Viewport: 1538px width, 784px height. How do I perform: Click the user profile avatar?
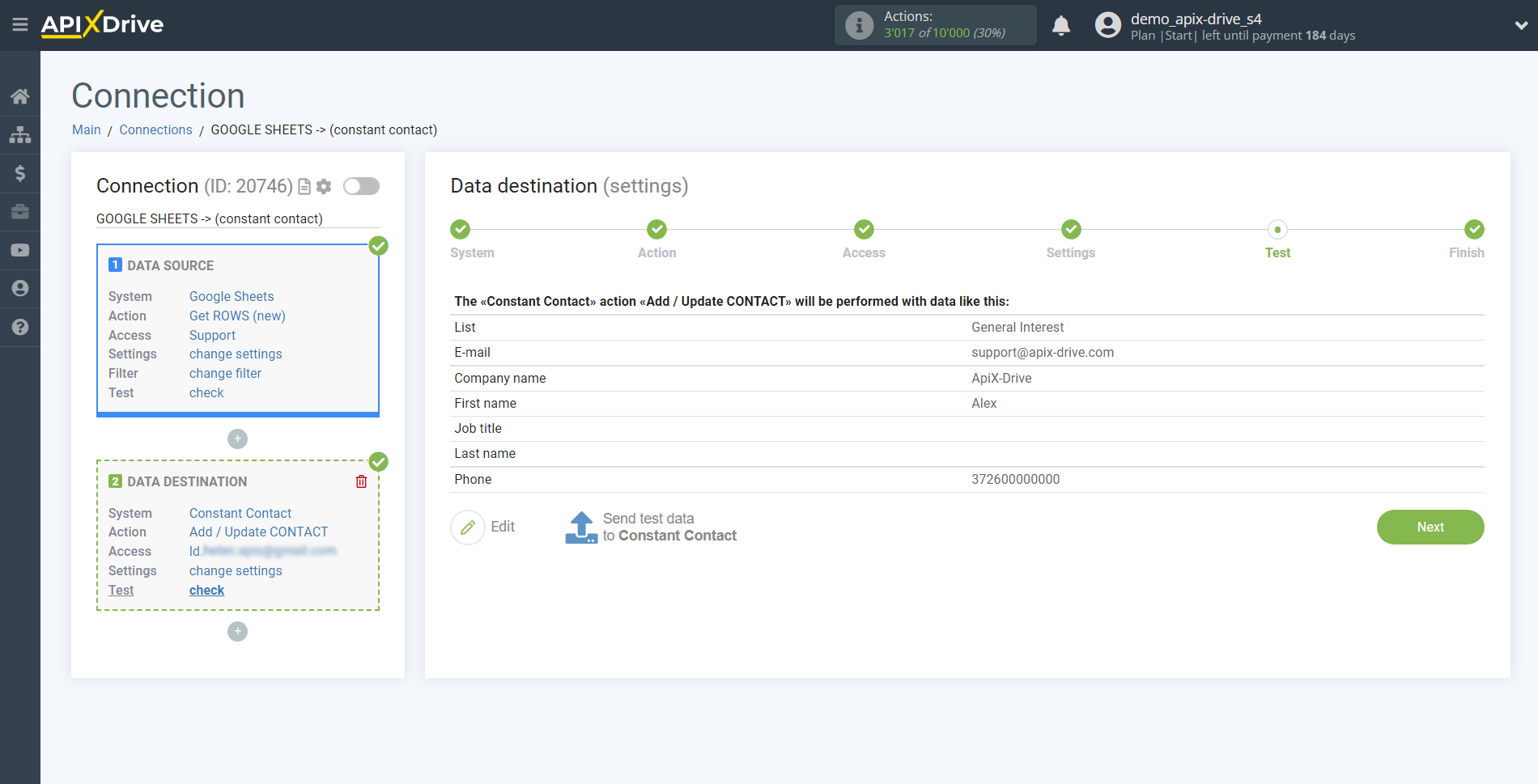[1107, 25]
